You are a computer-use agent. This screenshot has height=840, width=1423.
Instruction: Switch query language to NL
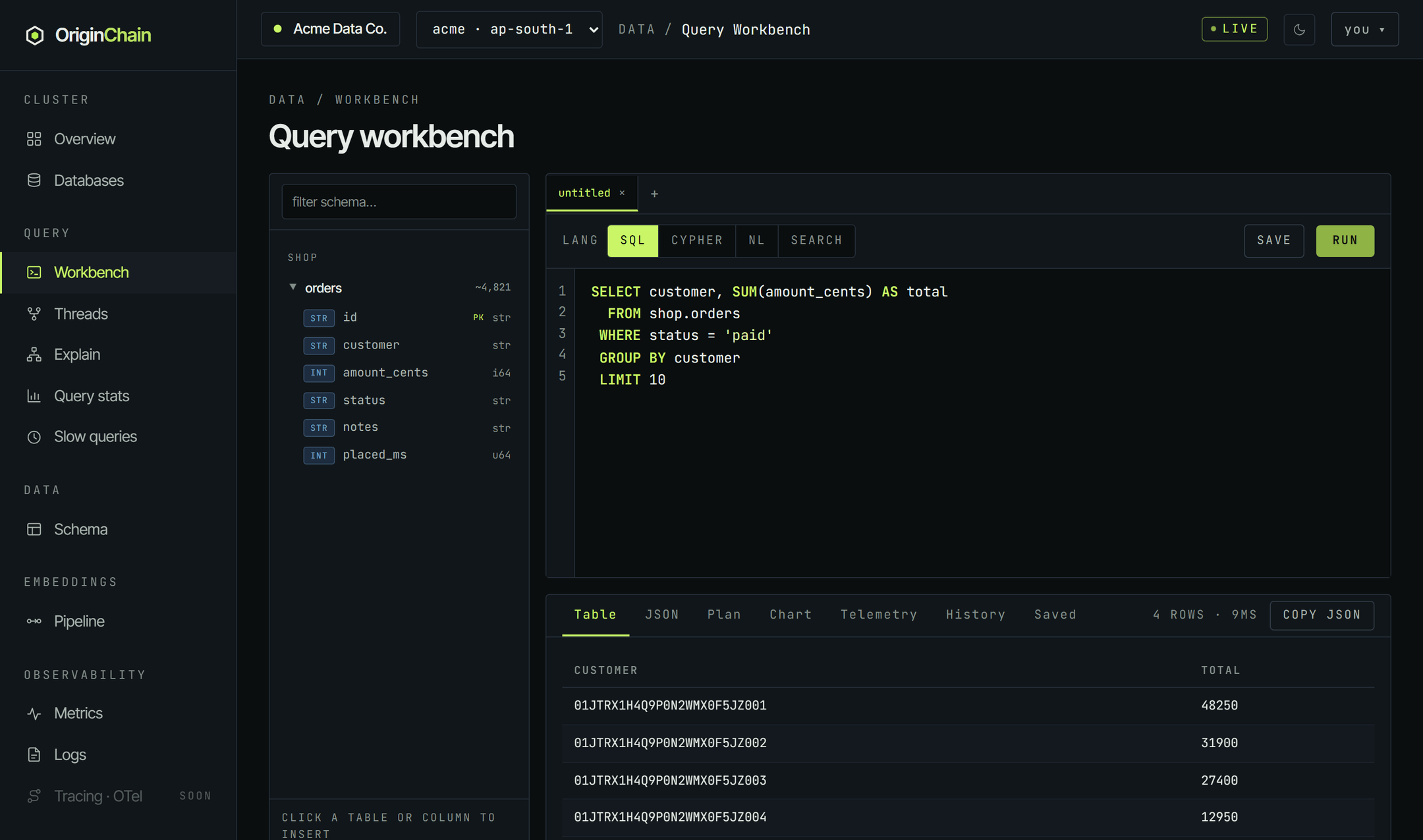click(x=757, y=240)
